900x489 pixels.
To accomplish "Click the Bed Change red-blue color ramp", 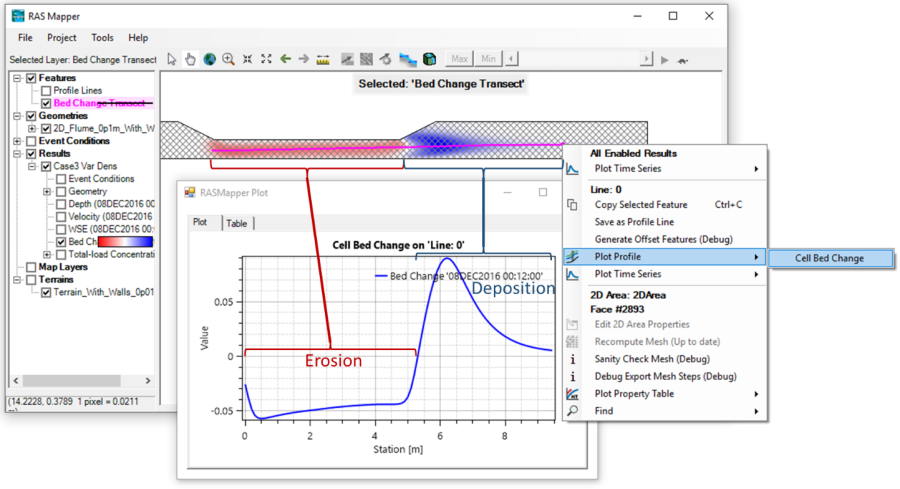I will coord(125,242).
